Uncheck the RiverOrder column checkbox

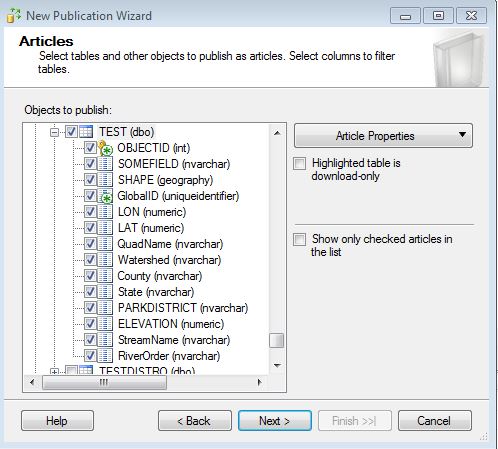coord(90,355)
